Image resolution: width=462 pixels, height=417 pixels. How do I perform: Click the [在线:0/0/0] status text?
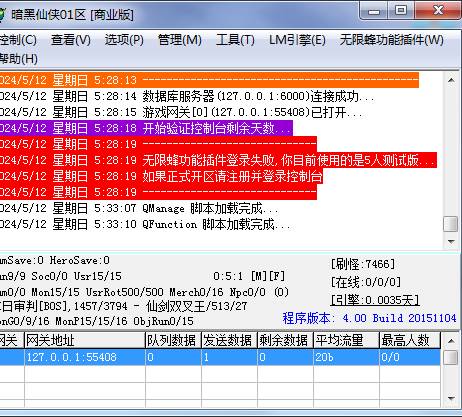[x=365, y=282]
